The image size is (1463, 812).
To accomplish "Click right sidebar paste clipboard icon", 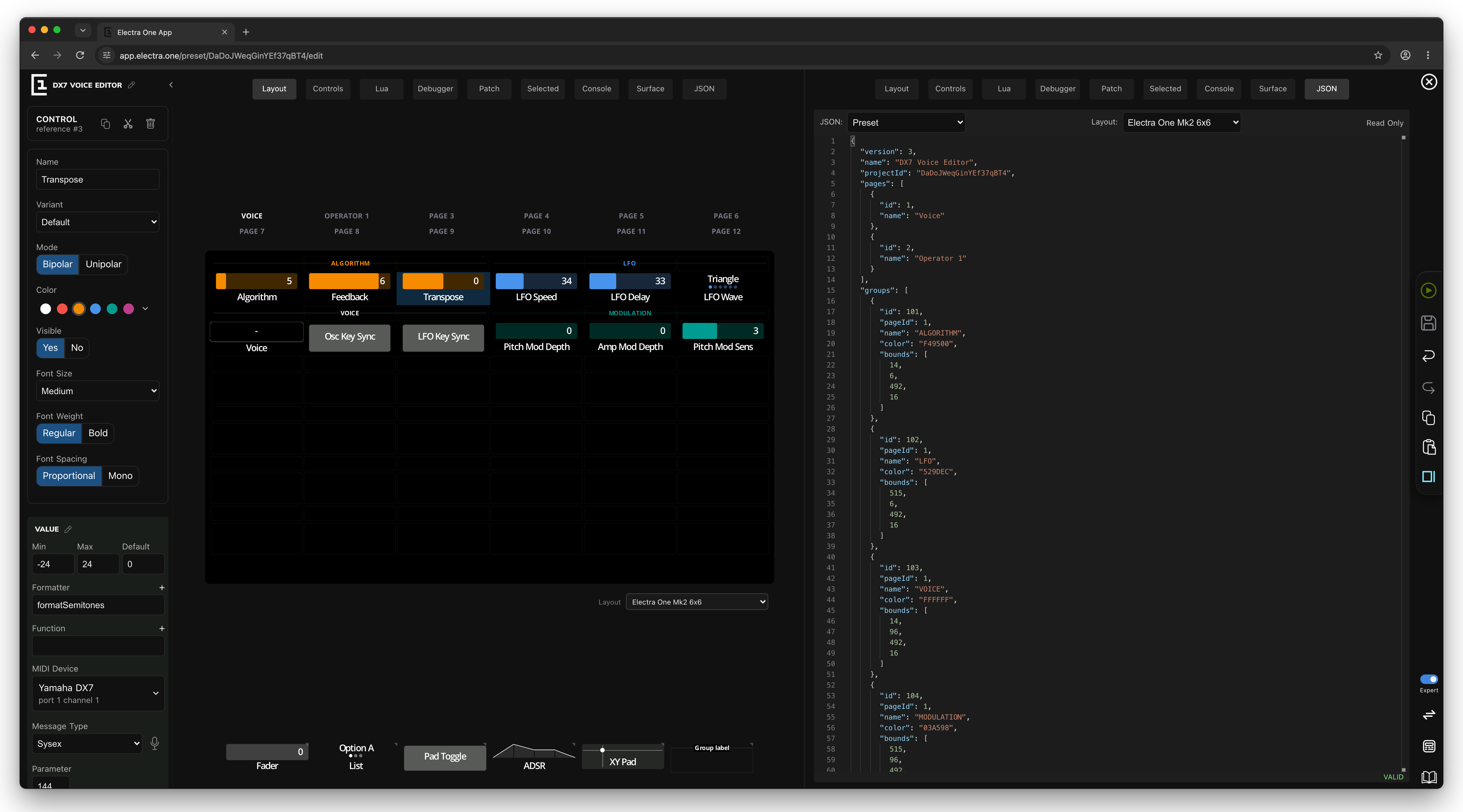I will 1428,447.
